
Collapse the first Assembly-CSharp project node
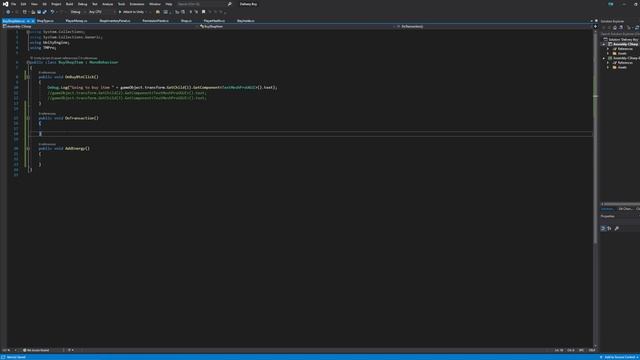coord(604,44)
